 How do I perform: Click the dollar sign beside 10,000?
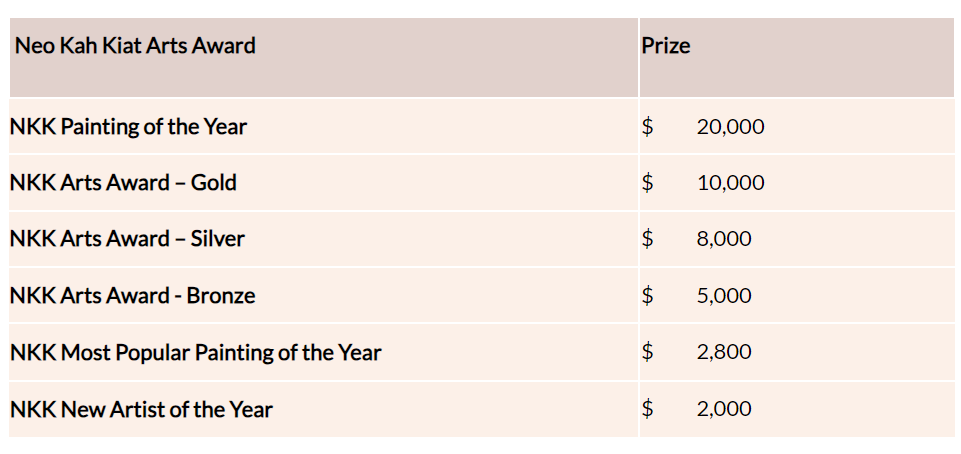coord(648,183)
